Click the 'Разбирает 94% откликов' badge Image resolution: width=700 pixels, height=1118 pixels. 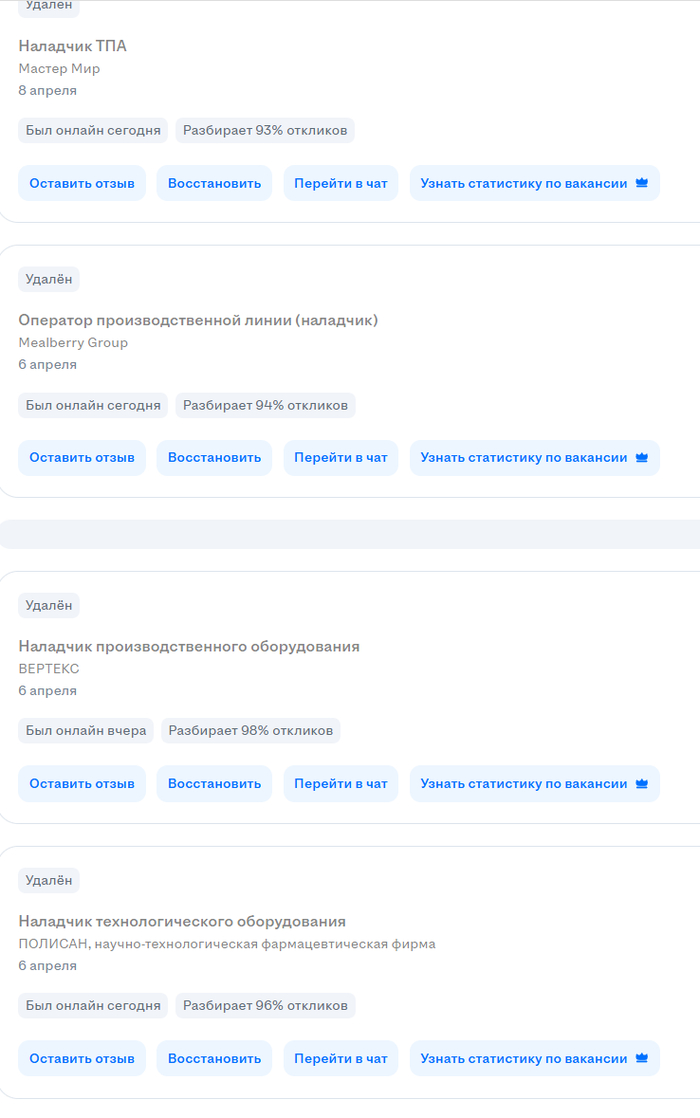(265, 405)
